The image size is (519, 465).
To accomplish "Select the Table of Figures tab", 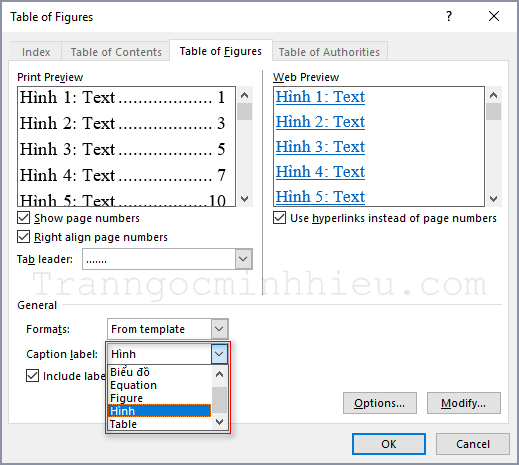I will coord(221,51).
